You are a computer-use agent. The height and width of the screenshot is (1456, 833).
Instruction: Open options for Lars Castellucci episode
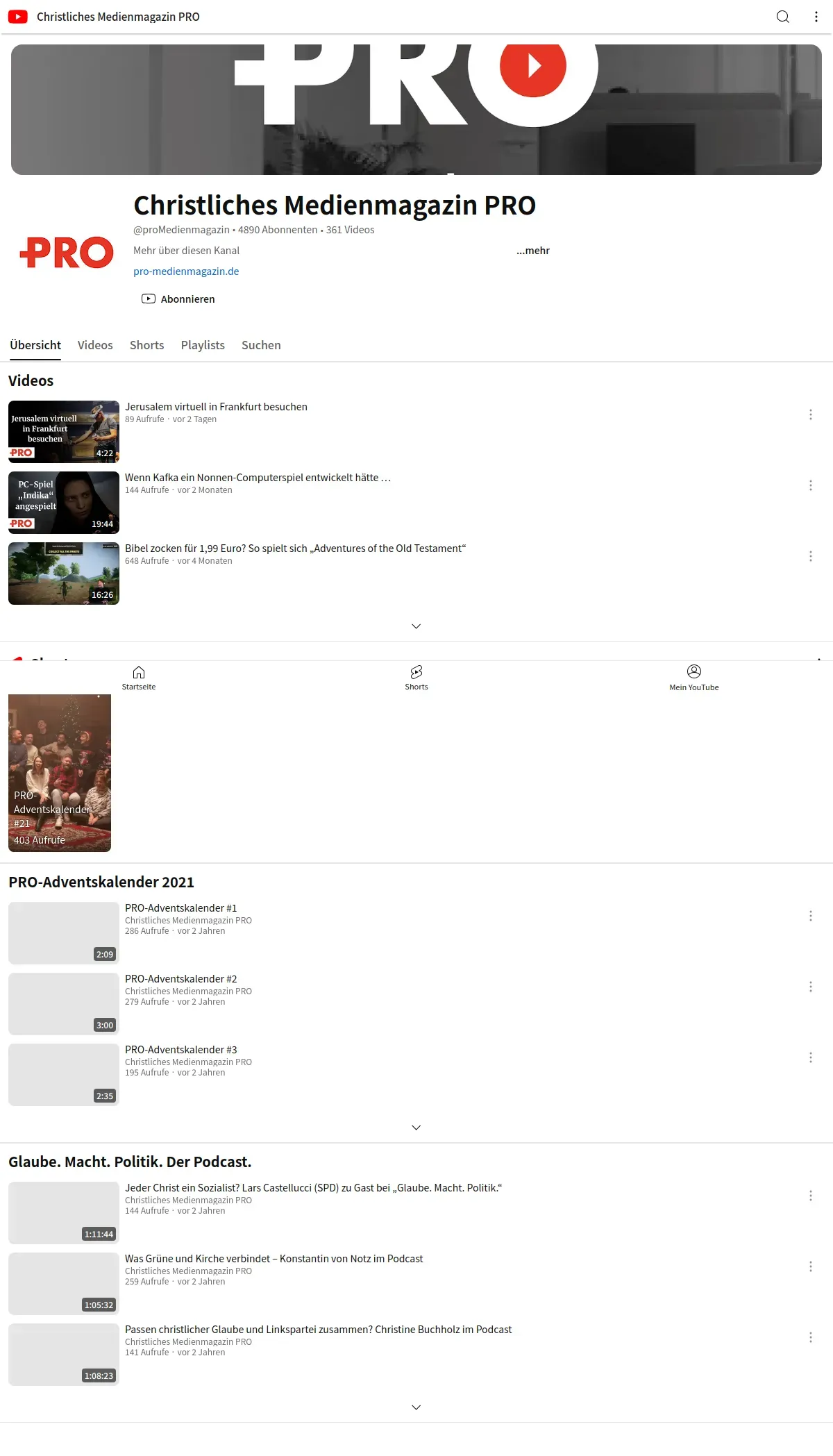(x=811, y=1196)
